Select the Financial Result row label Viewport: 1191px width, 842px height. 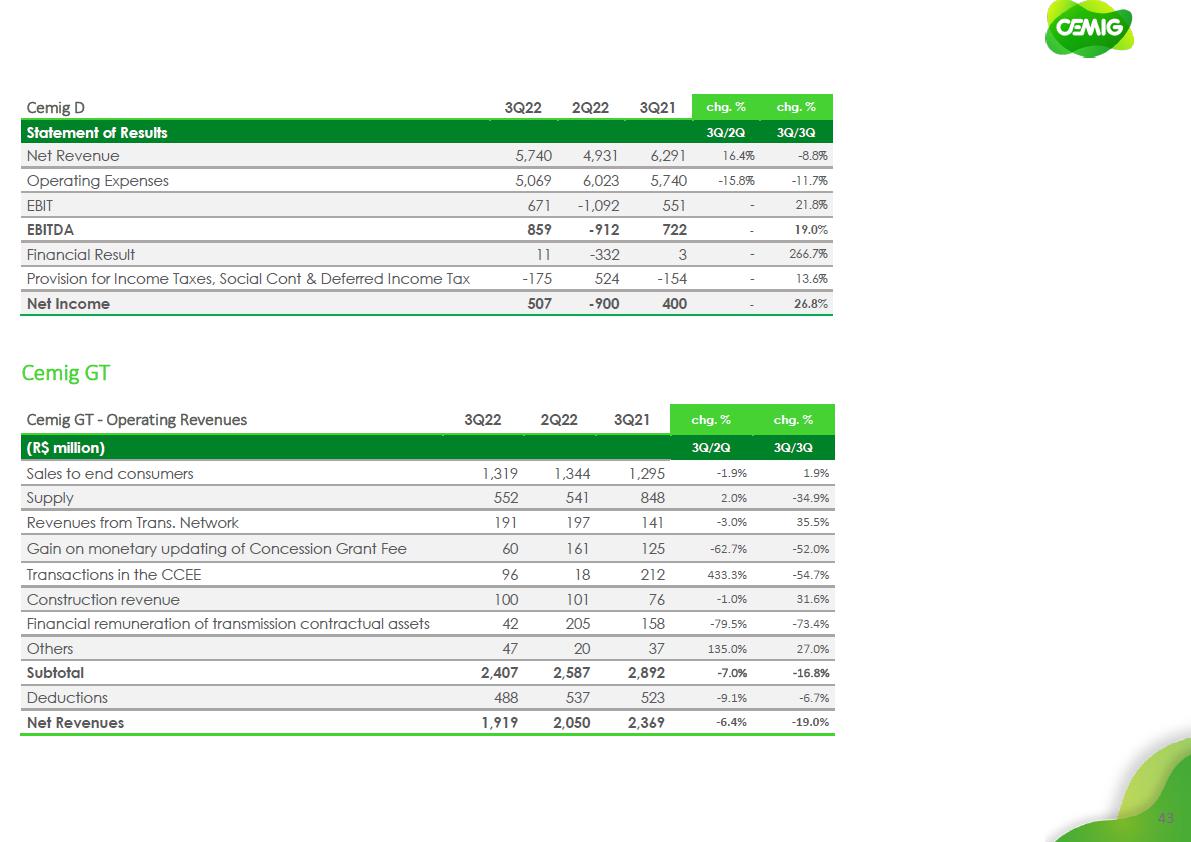tap(81, 254)
